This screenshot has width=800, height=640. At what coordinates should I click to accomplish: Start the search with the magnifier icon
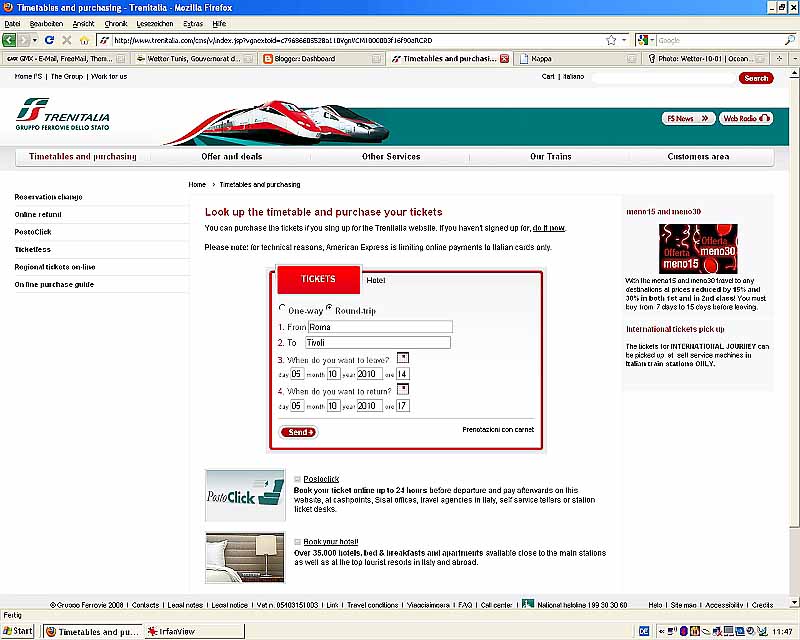pos(789,40)
